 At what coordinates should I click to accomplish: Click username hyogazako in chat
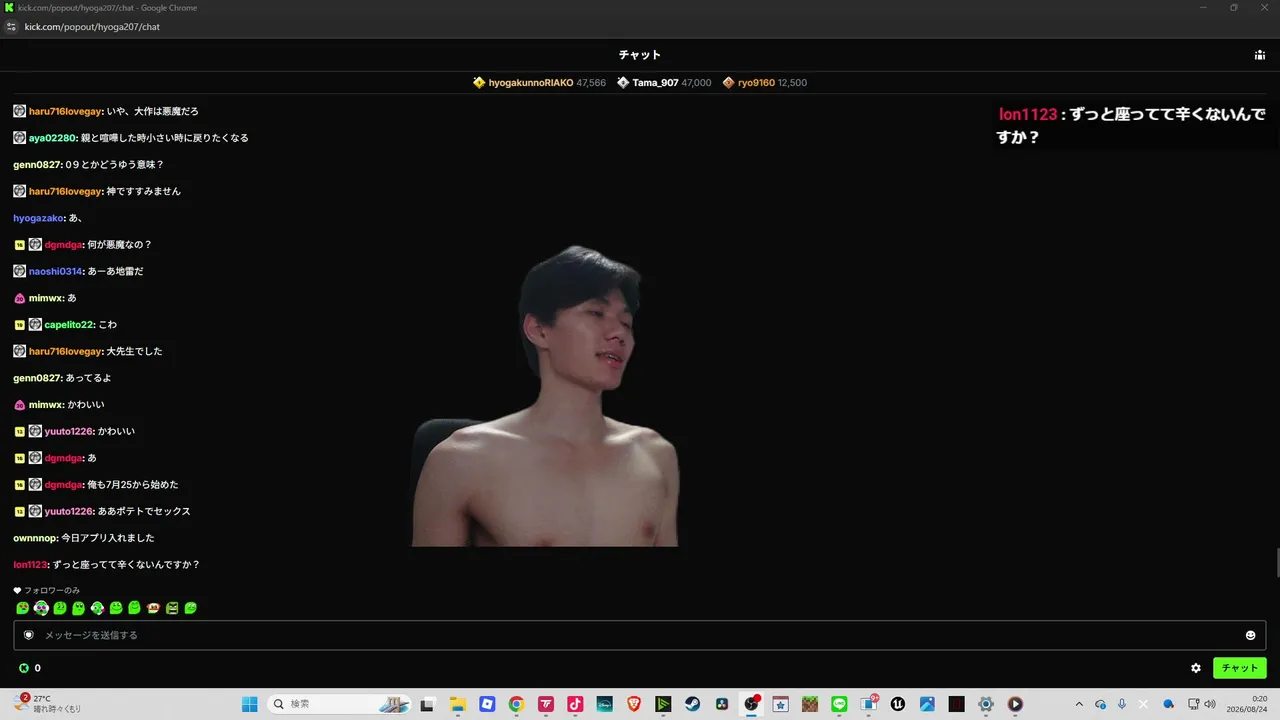click(39, 218)
